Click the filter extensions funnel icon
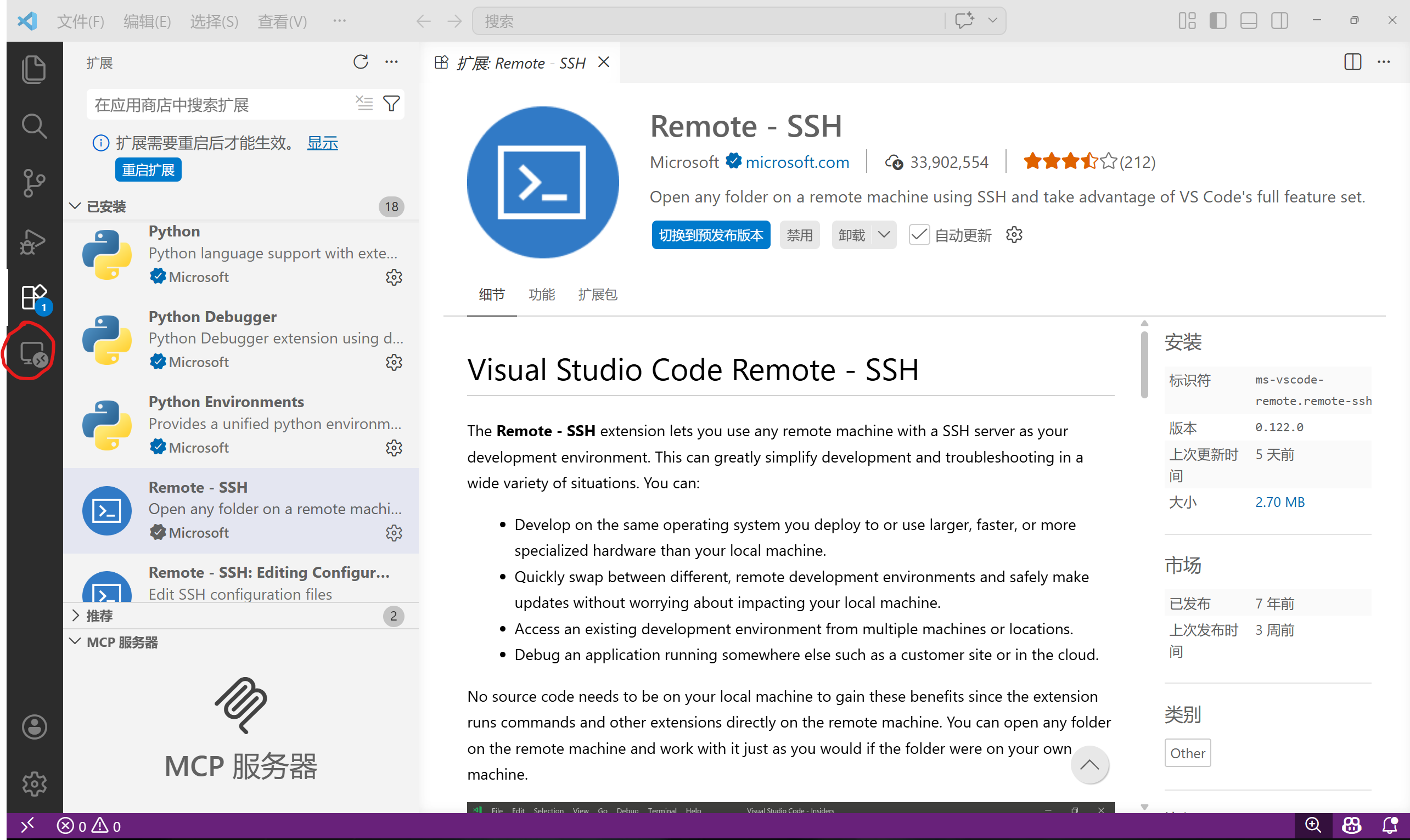Image resolution: width=1410 pixels, height=840 pixels. coord(391,104)
